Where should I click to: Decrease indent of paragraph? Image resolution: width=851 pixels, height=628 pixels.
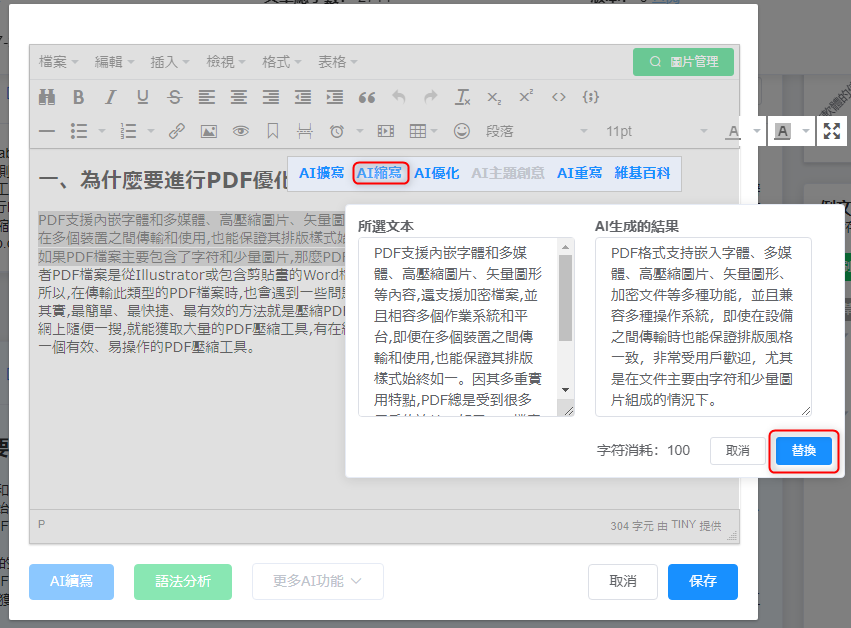303,97
